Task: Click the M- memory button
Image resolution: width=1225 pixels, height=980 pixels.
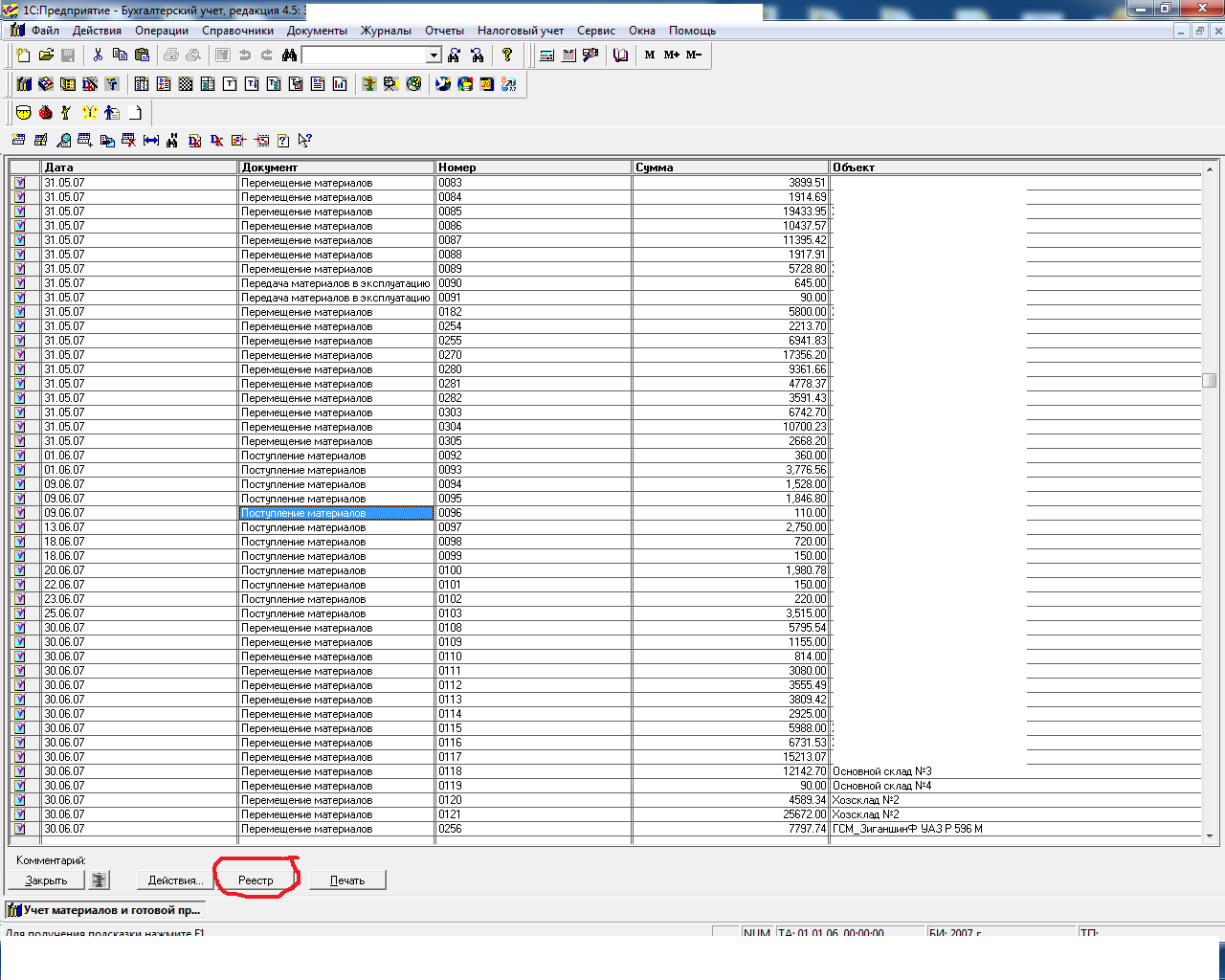Action: (x=694, y=56)
